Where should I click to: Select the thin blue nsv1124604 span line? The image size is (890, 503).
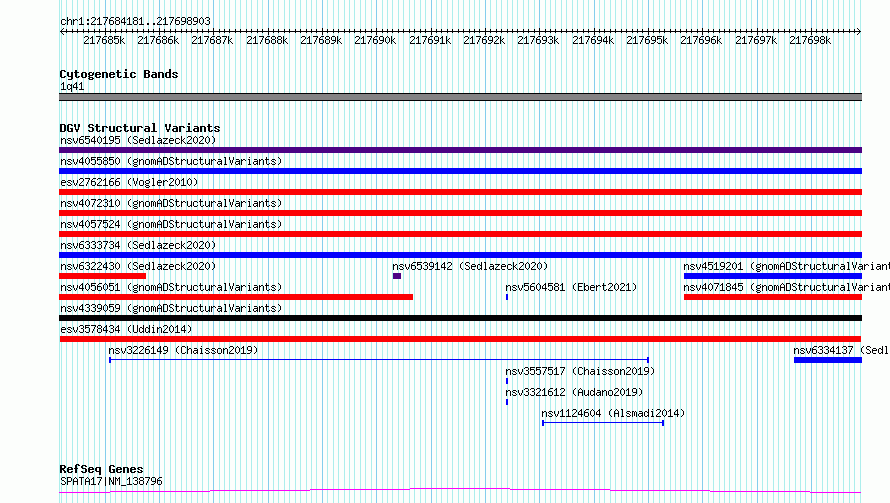(x=603, y=423)
